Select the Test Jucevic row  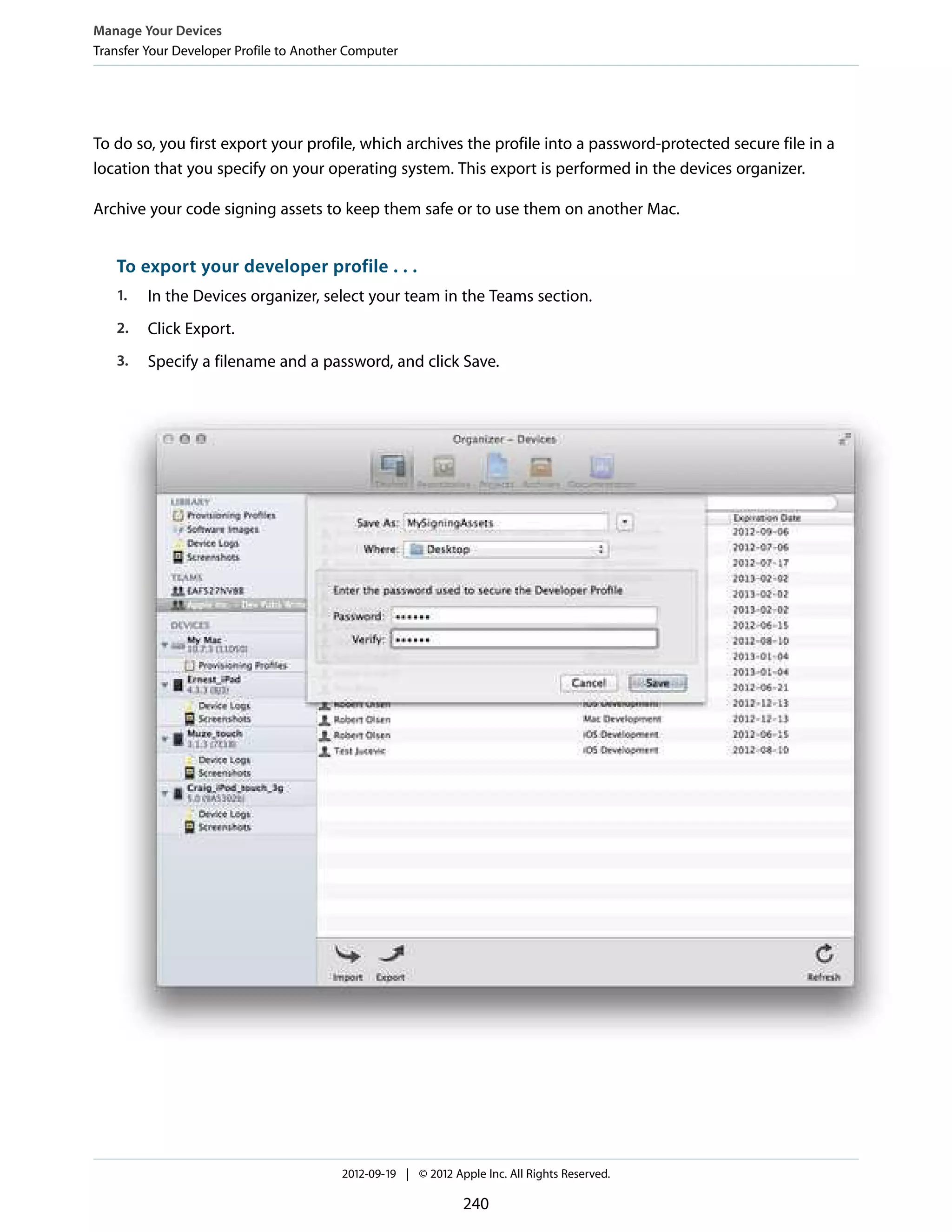[x=585, y=751]
